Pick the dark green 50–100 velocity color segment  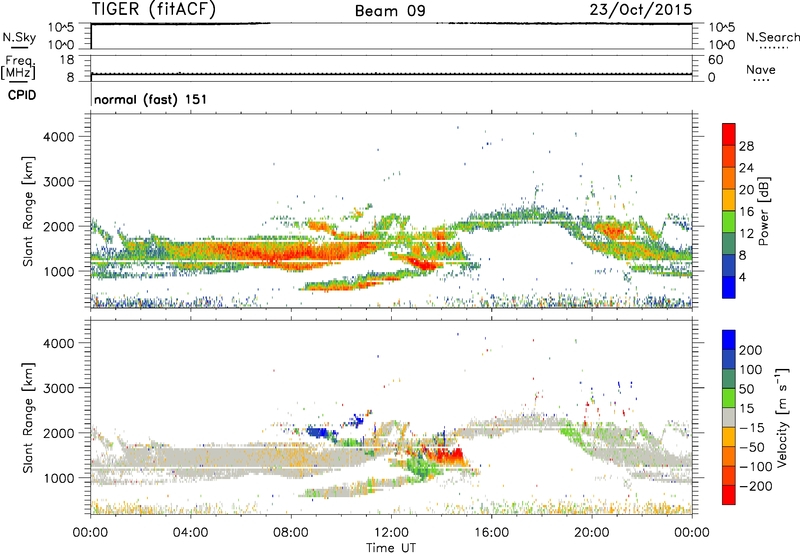729,379
